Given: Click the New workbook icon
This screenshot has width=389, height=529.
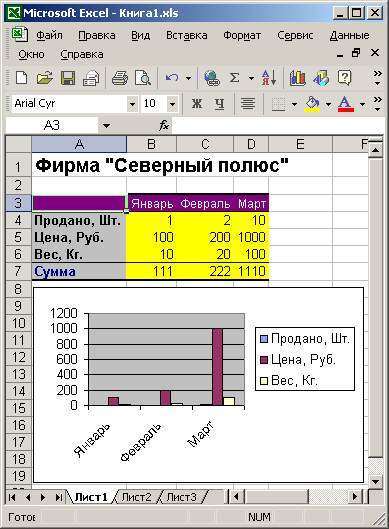Looking at the screenshot, I should [22, 78].
